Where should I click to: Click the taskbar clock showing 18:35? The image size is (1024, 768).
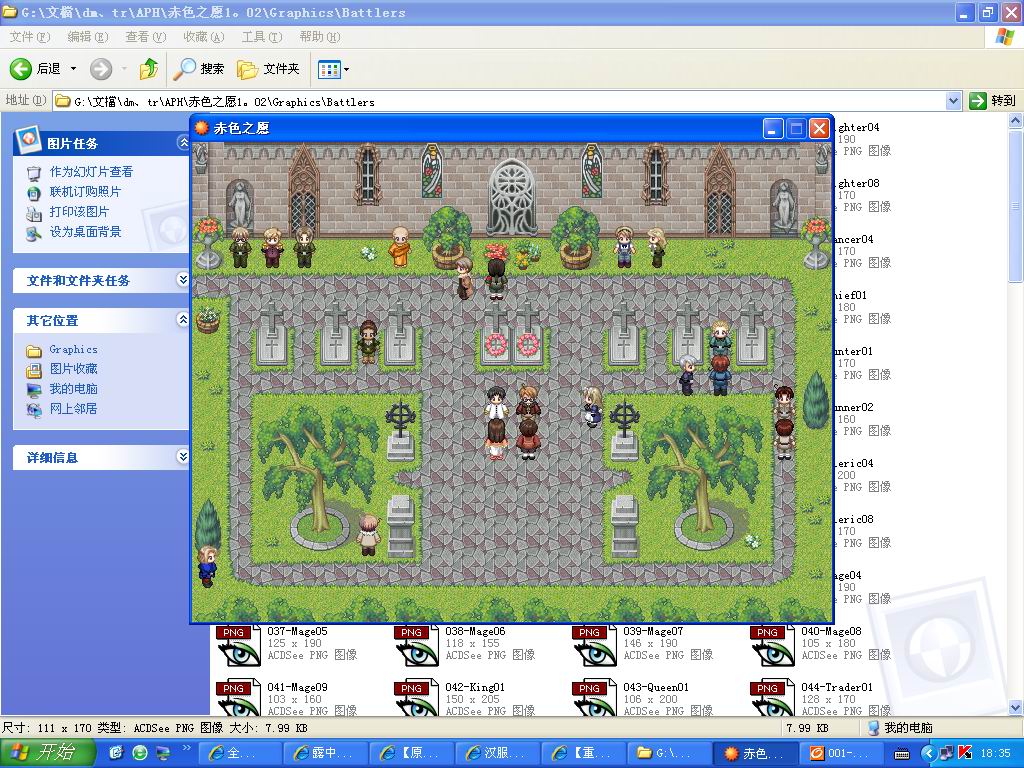point(995,754)
